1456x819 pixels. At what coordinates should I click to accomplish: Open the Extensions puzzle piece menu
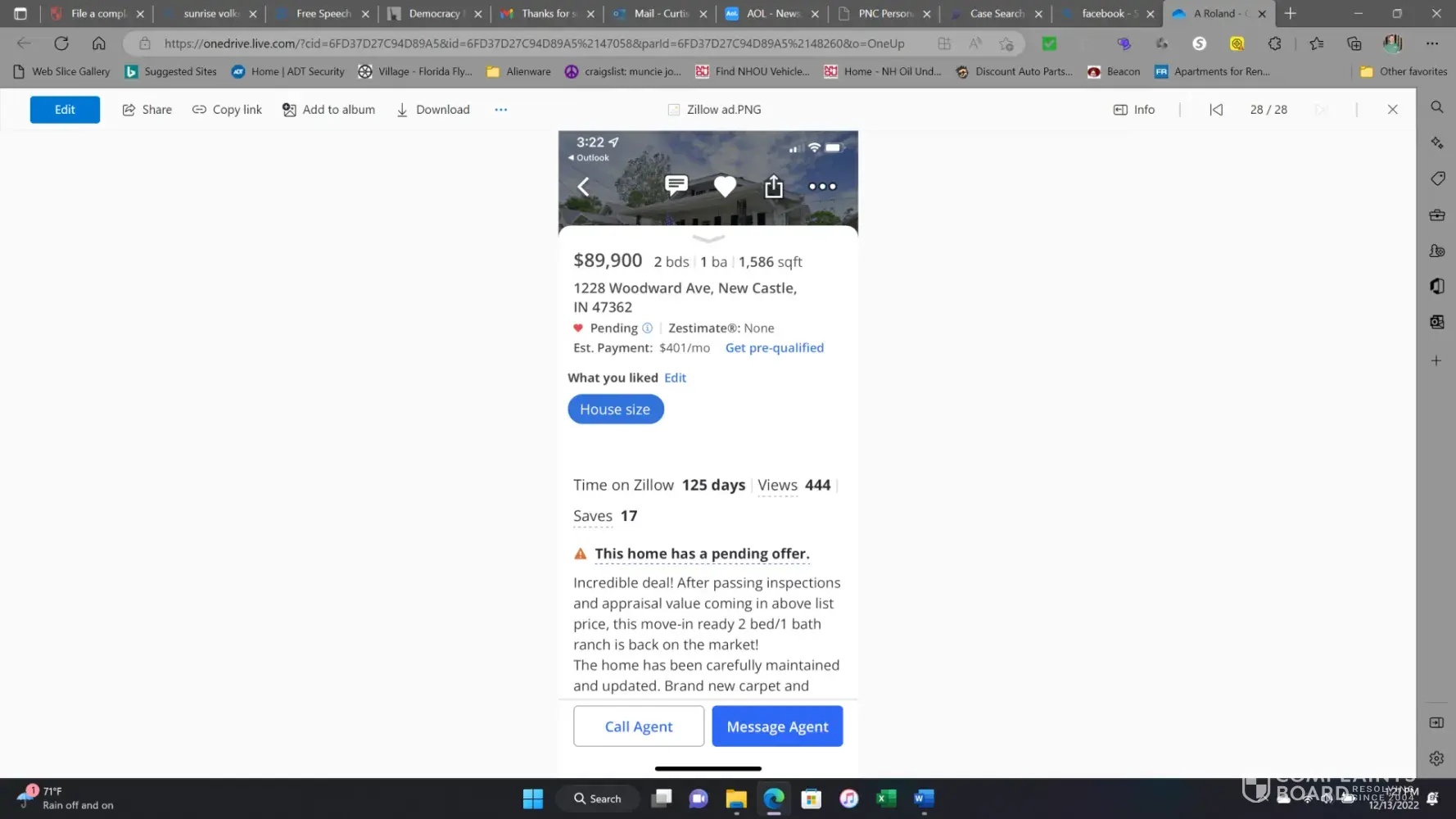1275,43
